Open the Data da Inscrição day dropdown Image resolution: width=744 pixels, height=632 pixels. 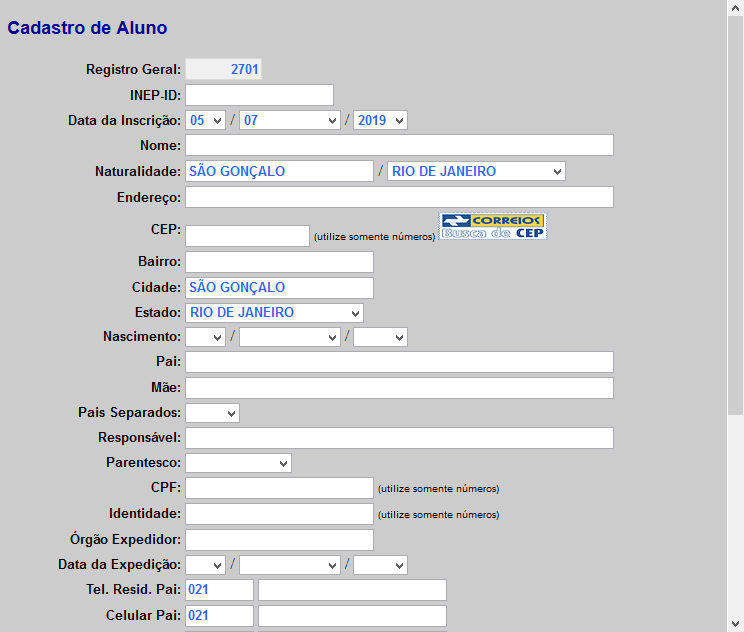tap(205, 120)
